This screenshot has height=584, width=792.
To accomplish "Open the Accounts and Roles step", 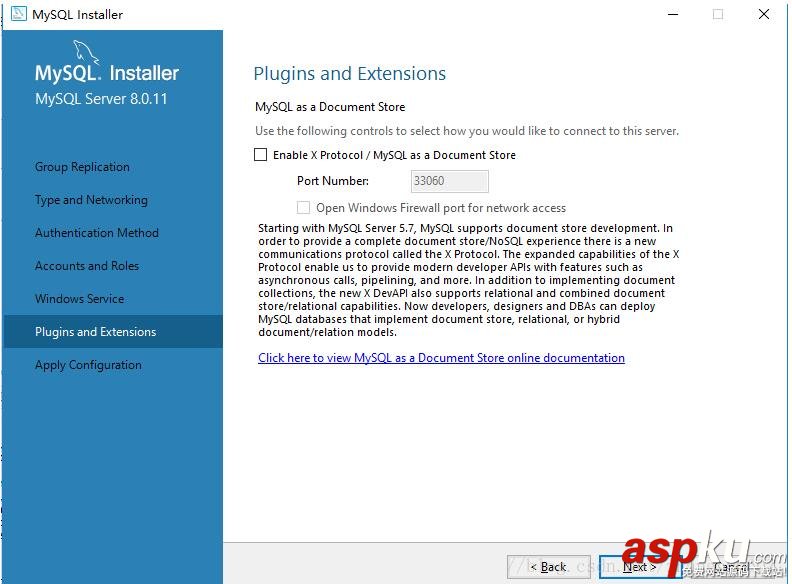I will [x=87, y=266].
